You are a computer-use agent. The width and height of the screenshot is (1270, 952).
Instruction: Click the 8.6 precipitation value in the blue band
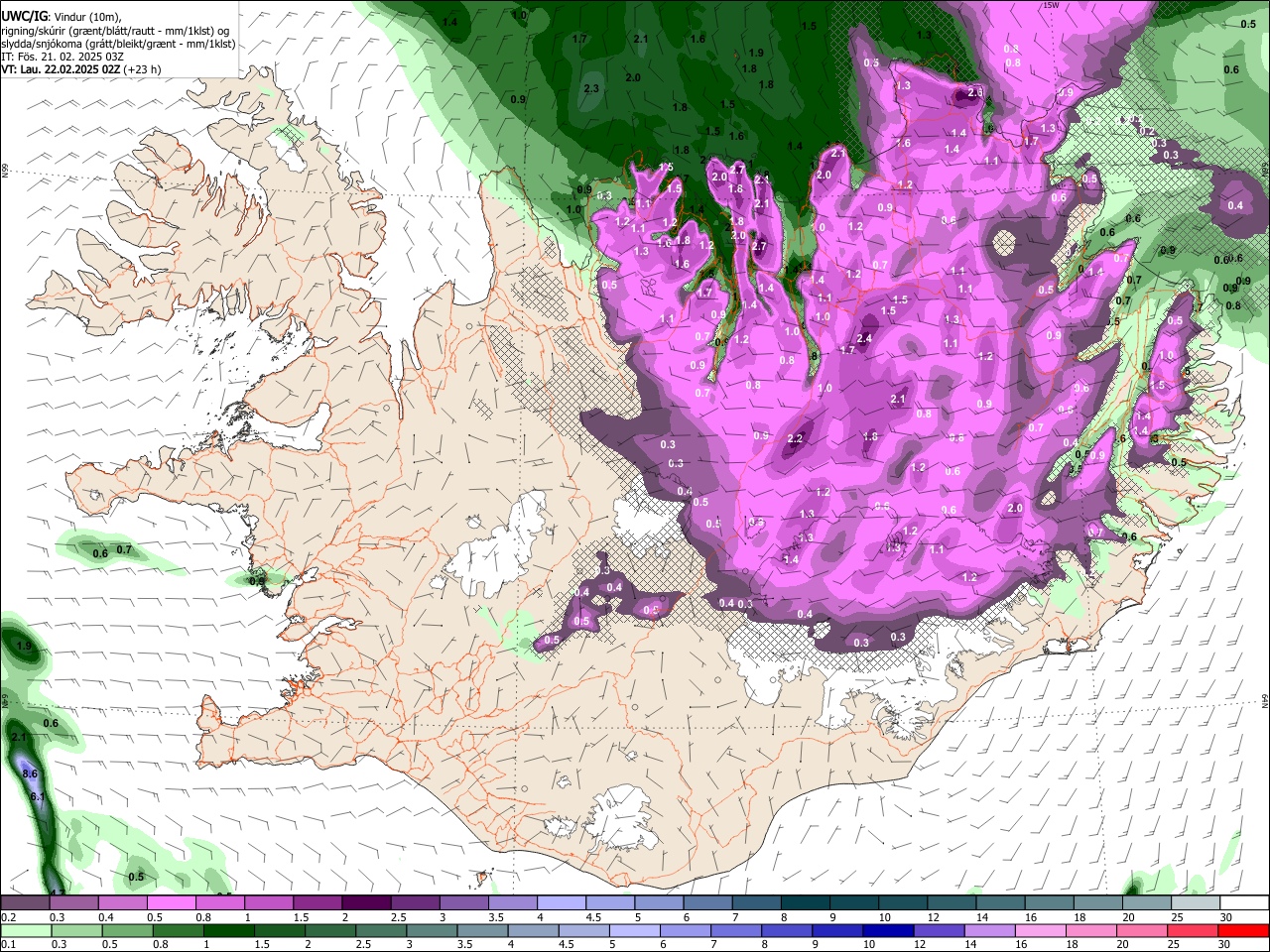tap(29, 773)
